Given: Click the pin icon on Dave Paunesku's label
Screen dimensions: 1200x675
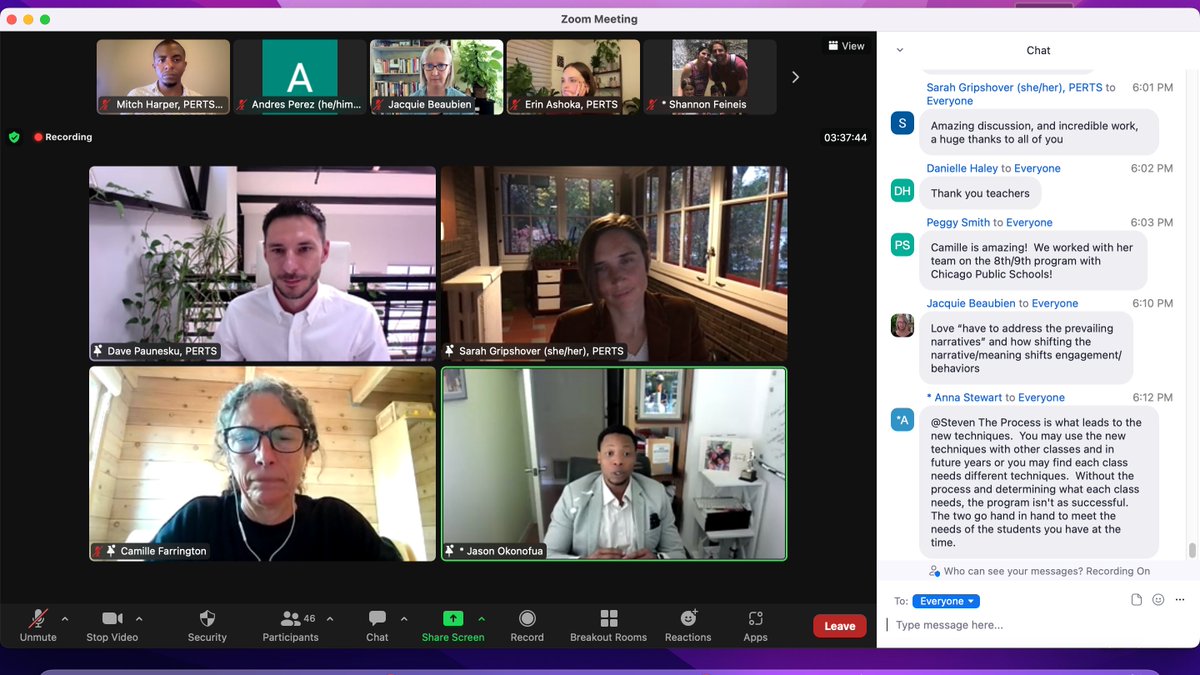Looking at the screenshot, I should pos(98,351).
